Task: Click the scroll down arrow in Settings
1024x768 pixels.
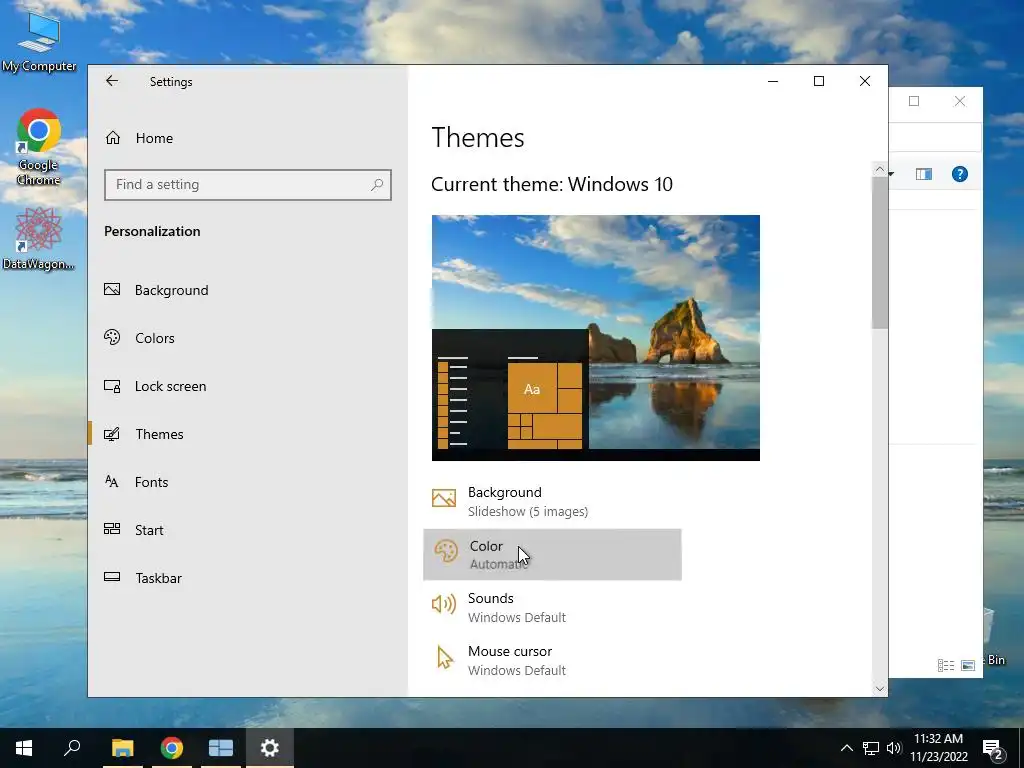Action: click(x=879, y=688)
